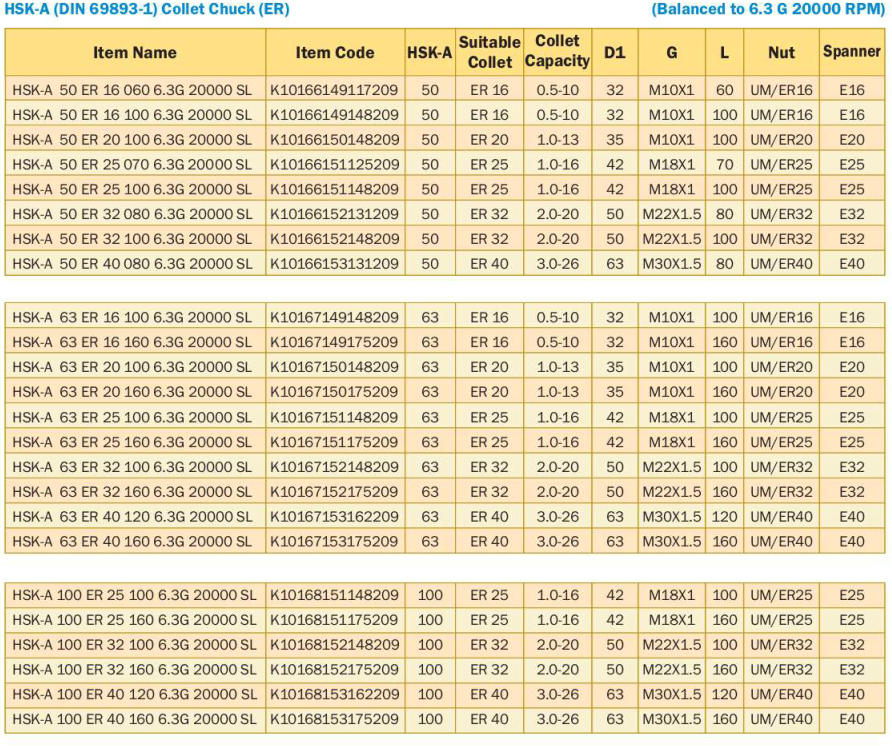Image resolution: width=892 pixels, height=746 pixels.
Task: Click item code K10167153175209
Action: click(334, 541)
